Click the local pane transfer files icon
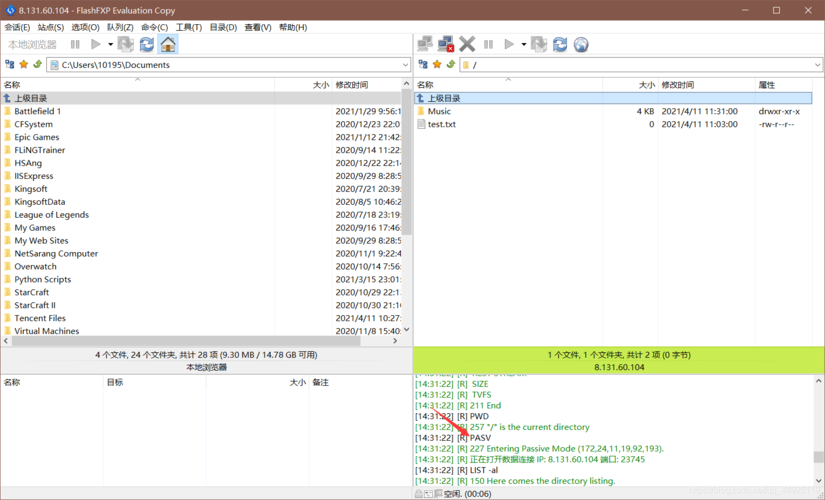Image resolution: width=825 pixels, height=500 pixels. (x=126, y=45)
